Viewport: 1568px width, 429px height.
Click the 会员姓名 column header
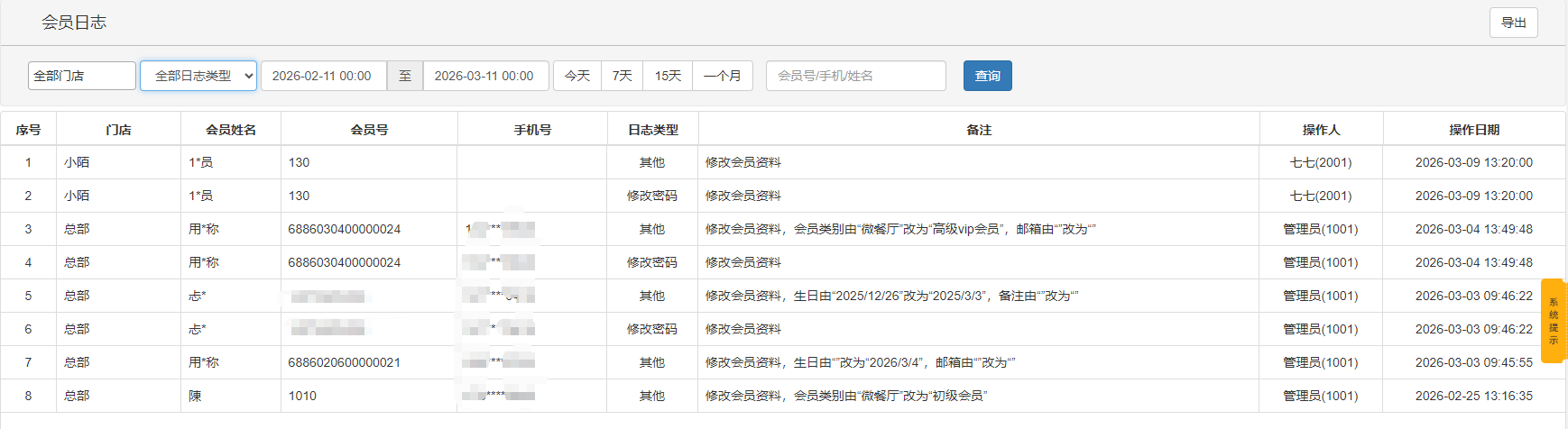(231, 130)
